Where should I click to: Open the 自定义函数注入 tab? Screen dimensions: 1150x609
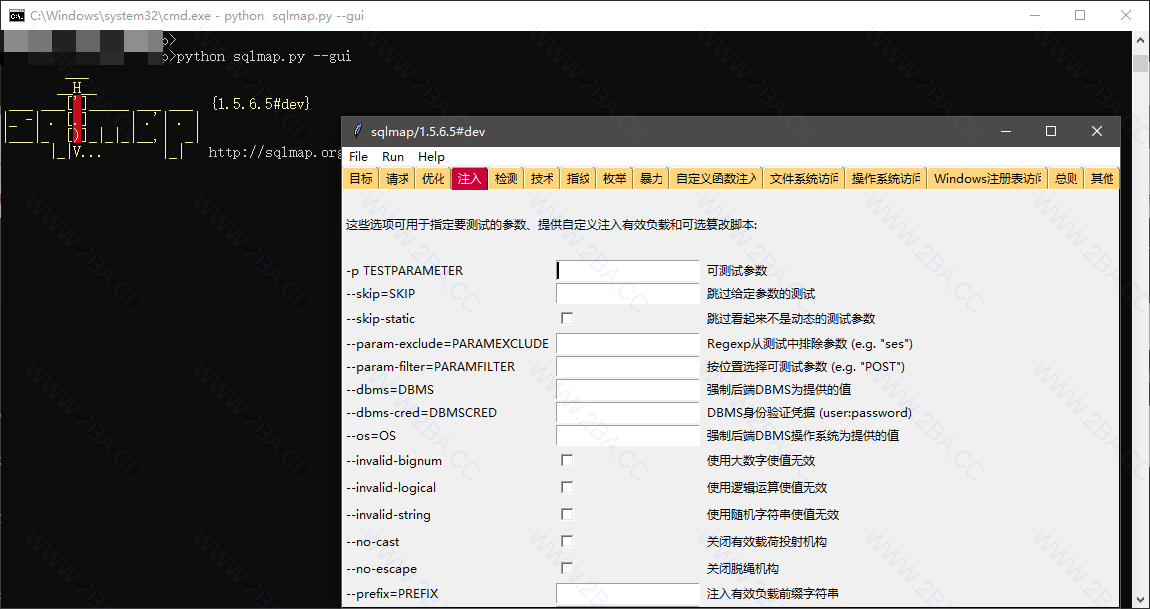[716, 178]
